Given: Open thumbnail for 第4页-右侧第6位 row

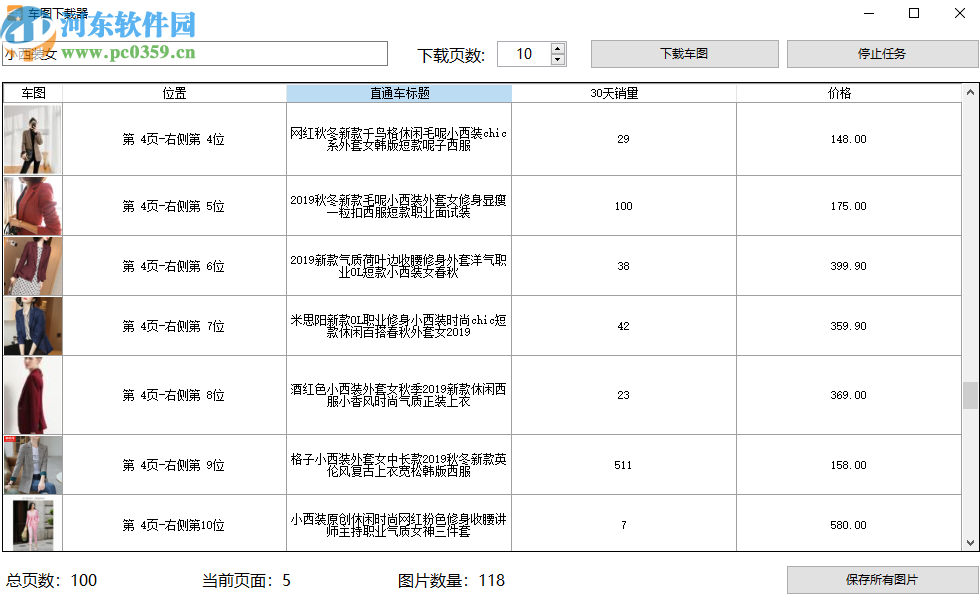Looking at the screenshot, I should 33,266.
